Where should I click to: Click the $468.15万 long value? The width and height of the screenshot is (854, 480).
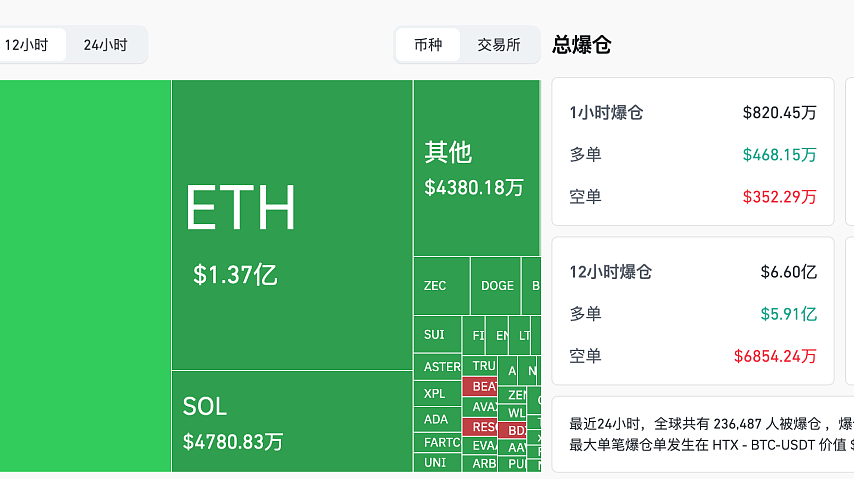click(x=779, y=155)
